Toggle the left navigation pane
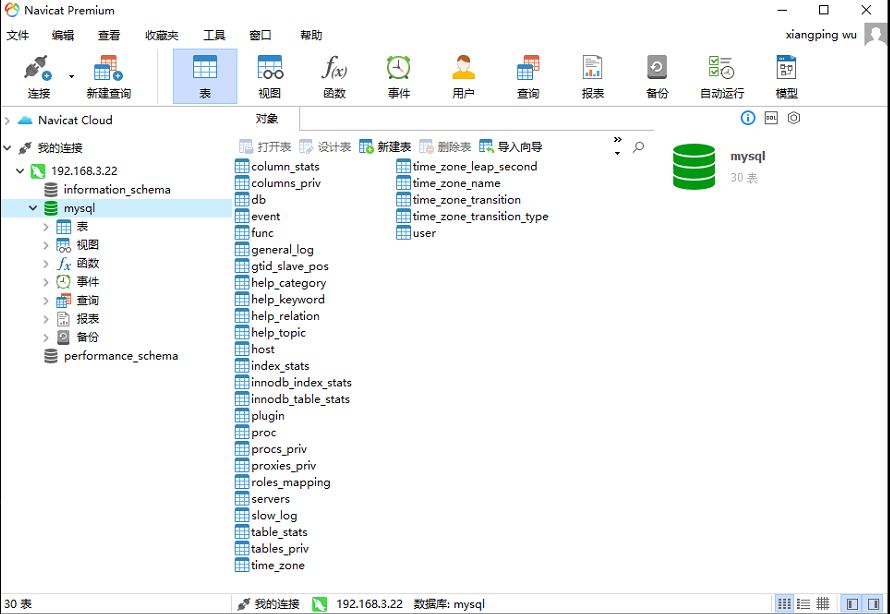 [x=852, y=604]
